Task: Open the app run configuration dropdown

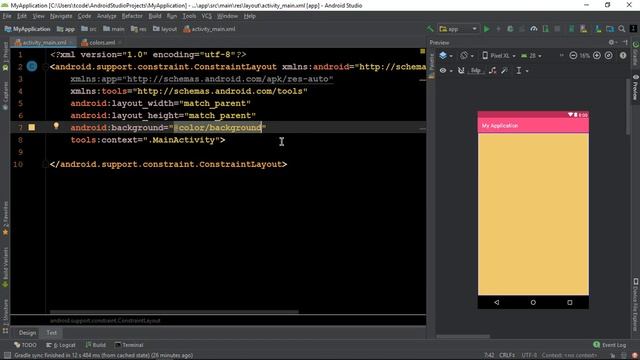Action: pos(458,29)
